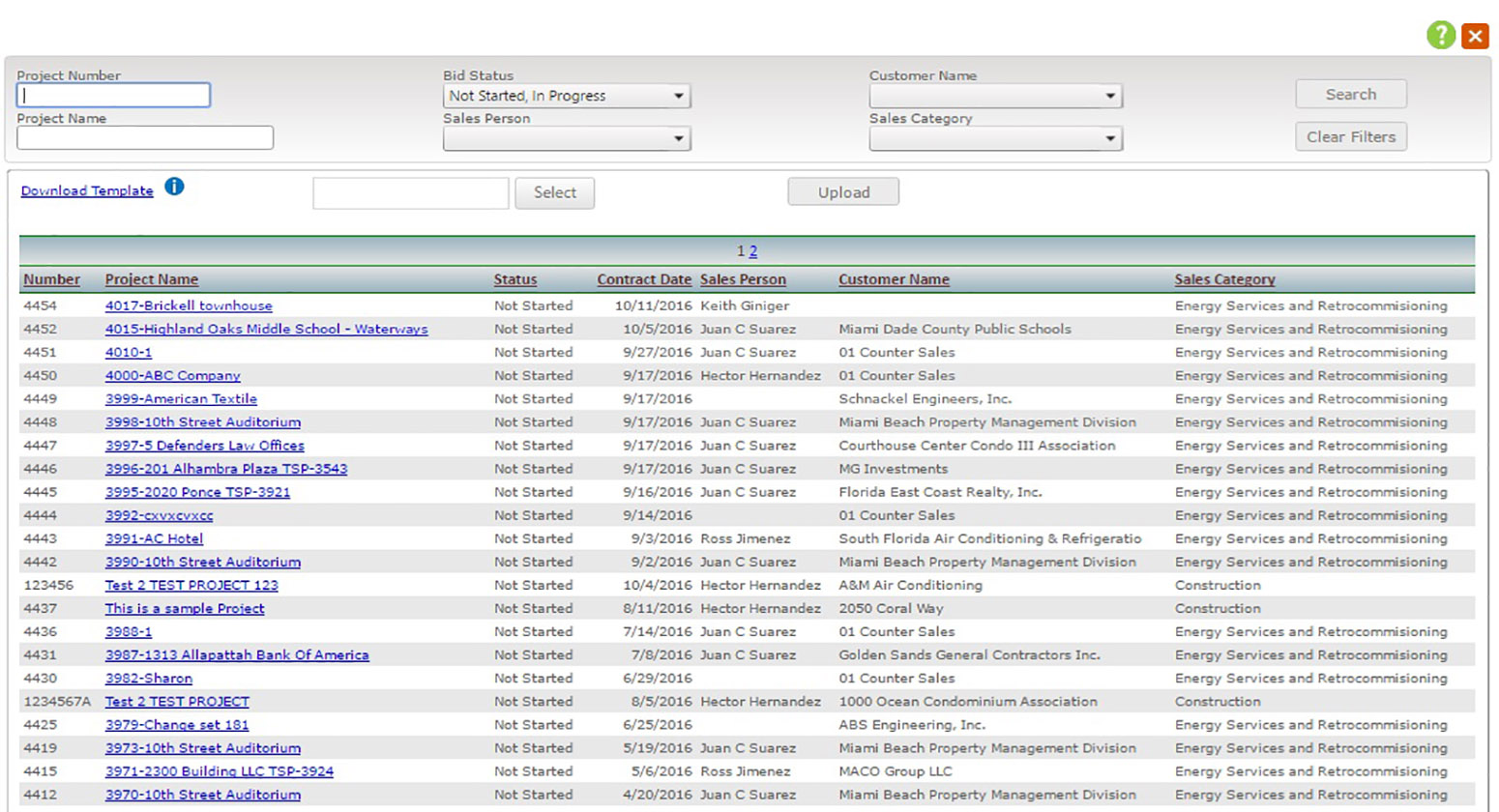Sort by the Status column header
Viewport: 1499px width, 812px height.
point(514,279)
